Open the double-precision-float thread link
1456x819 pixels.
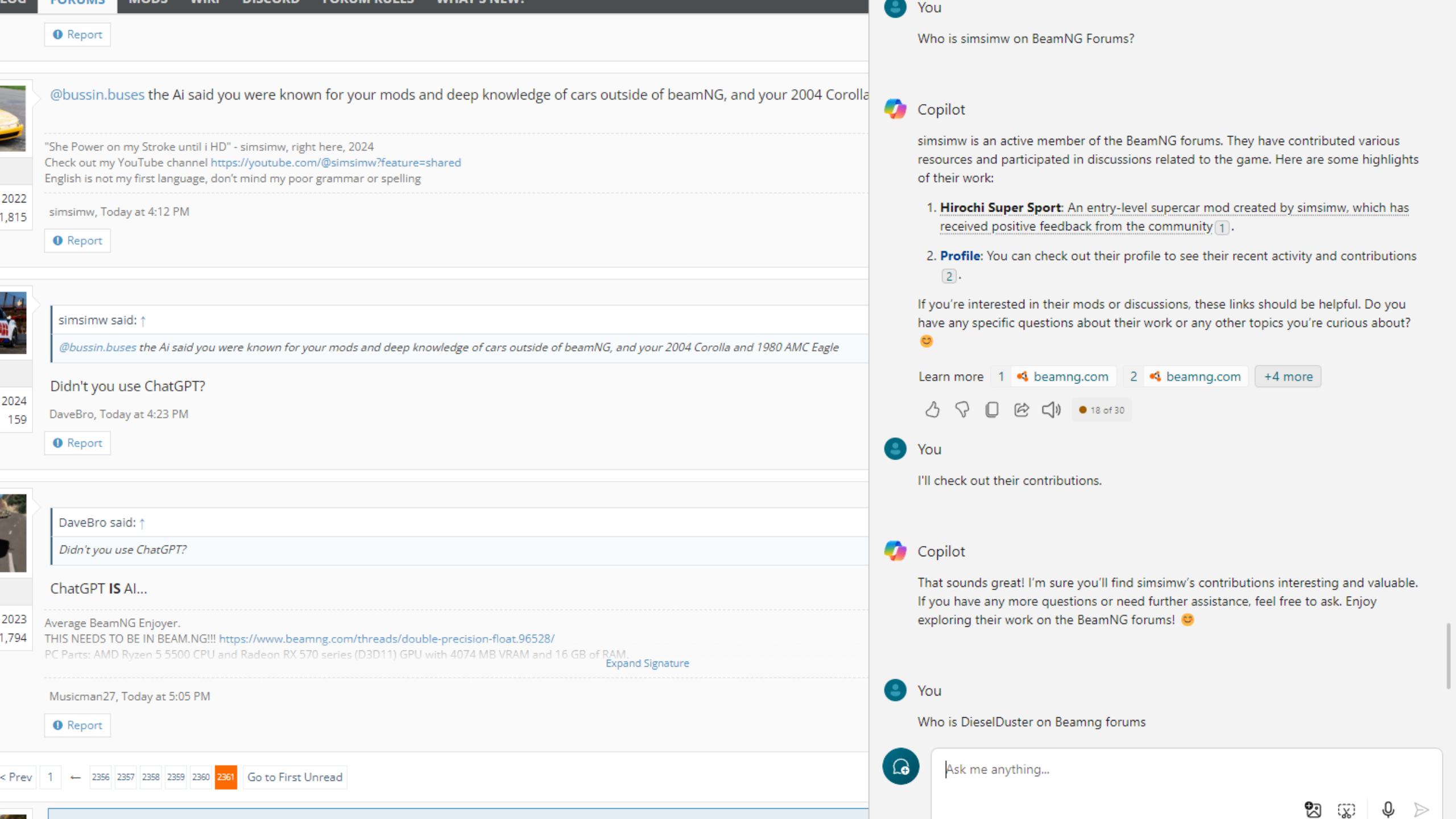(x=386, y=639)
